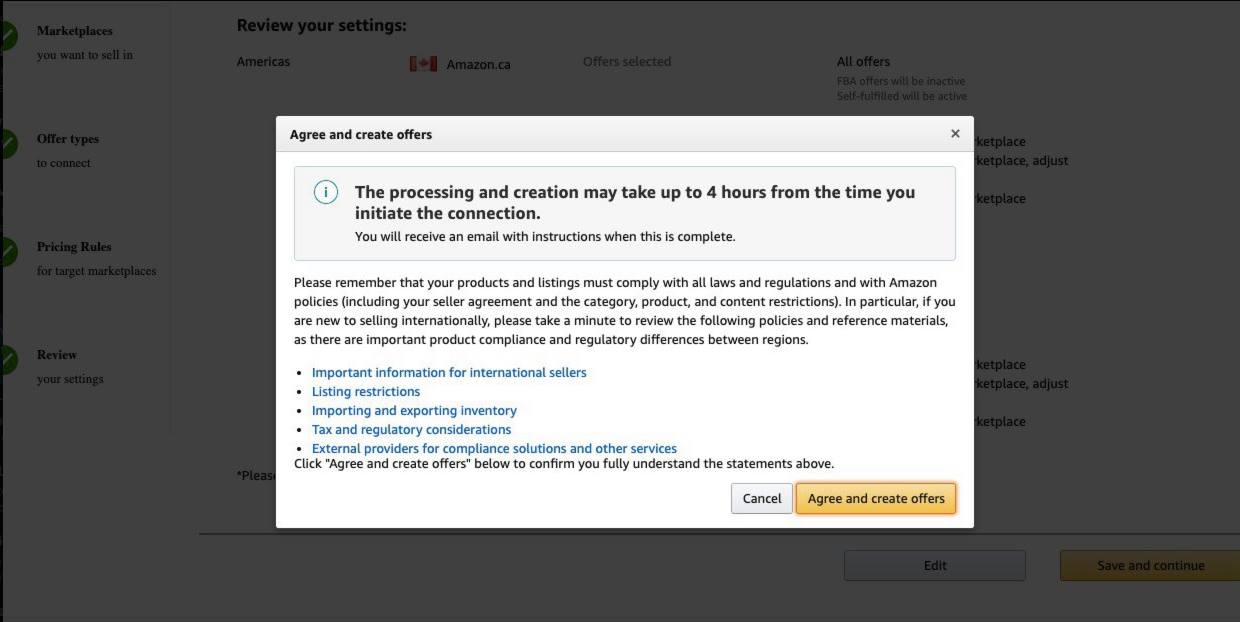1240x622 pixels.
Task: Click the Canadian flag icon beside Amazon.ca
Action: pyautogui.click(x=424, y=62)
